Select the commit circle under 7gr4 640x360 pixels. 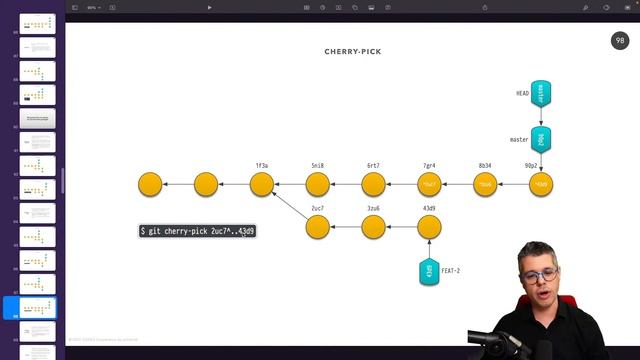pos(429,184)
